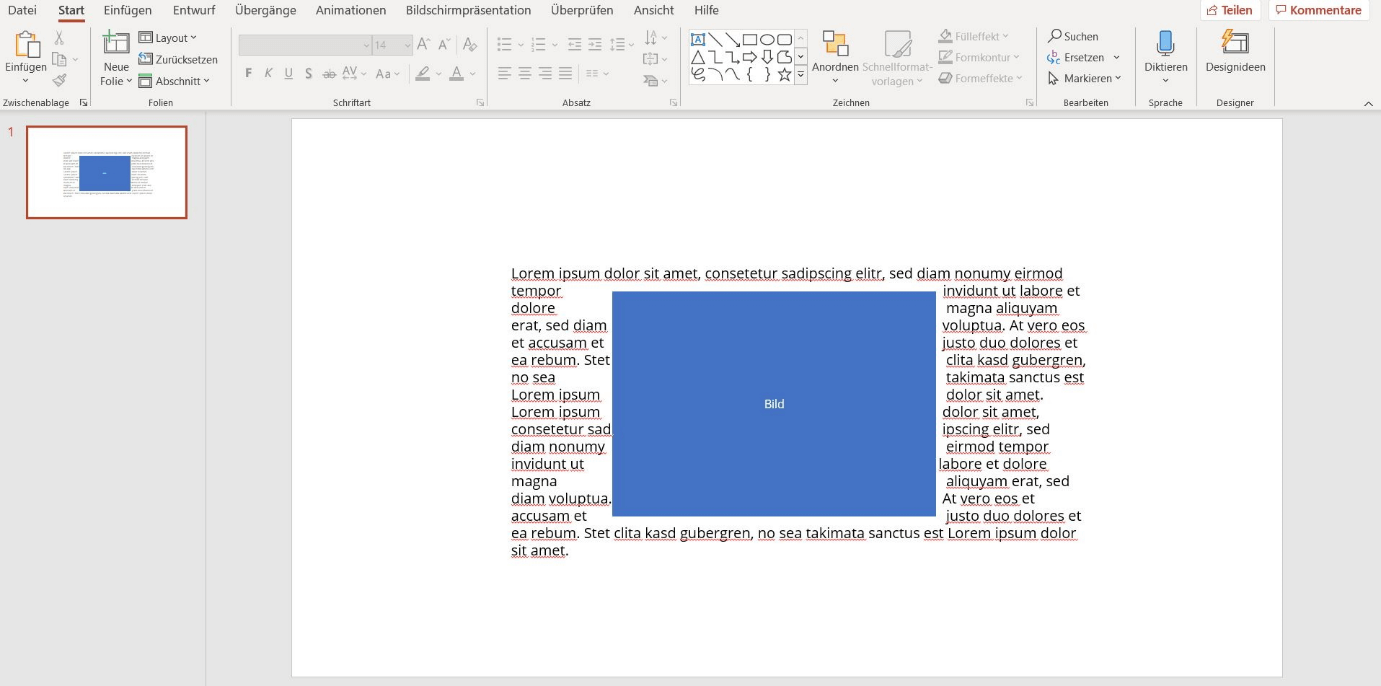Click the Teilen share button

point(1229,10)
